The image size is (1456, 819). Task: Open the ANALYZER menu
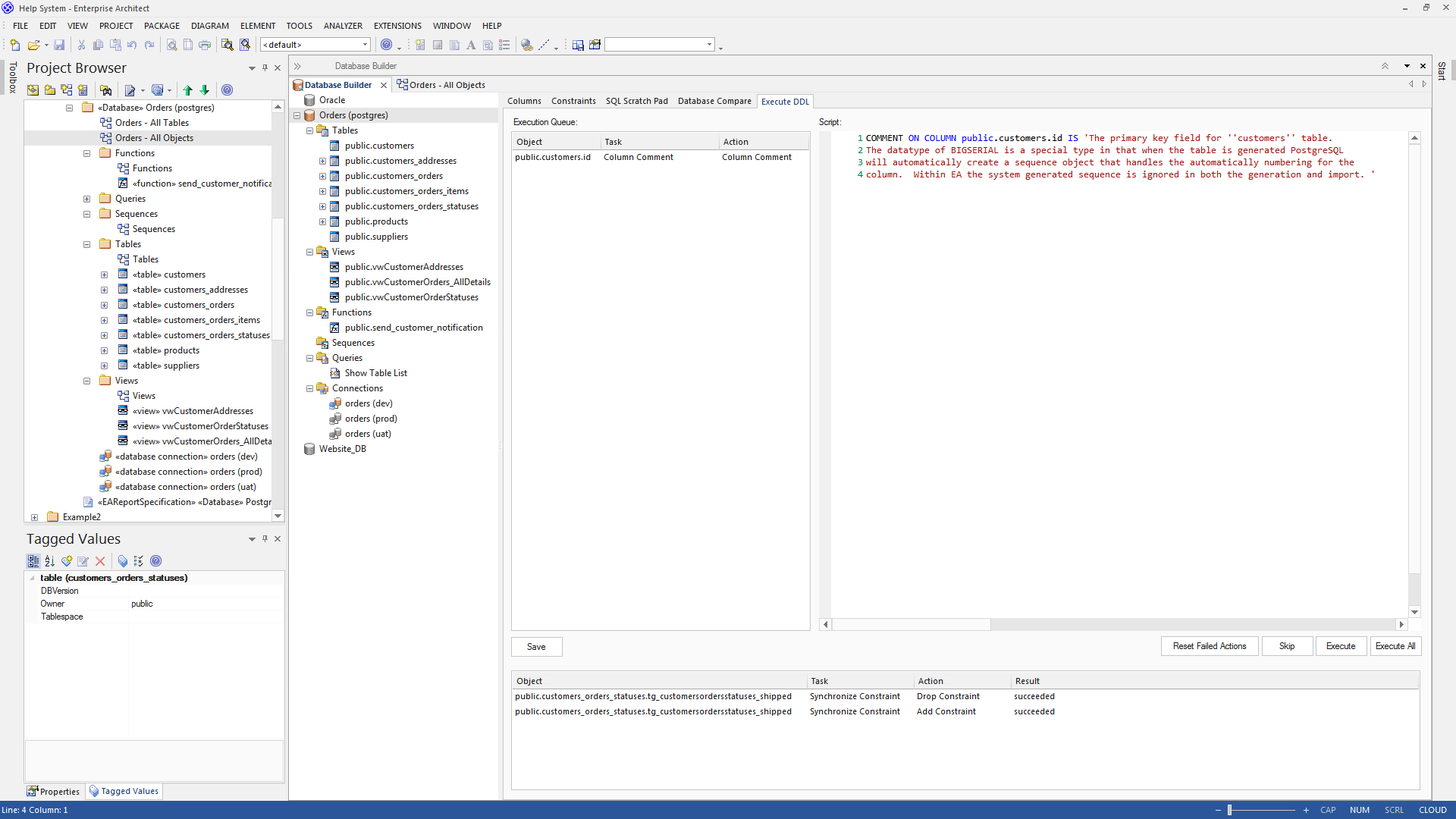343,26
